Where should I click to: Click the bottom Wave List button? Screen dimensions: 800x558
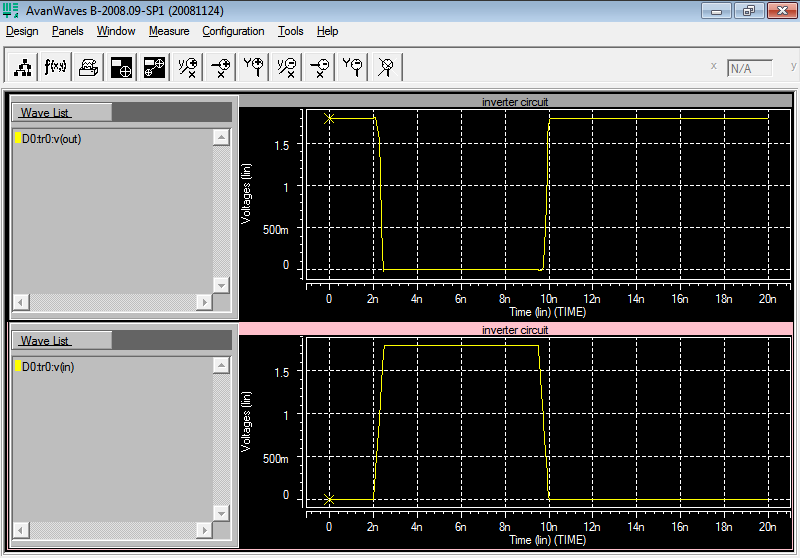point(62,341)
